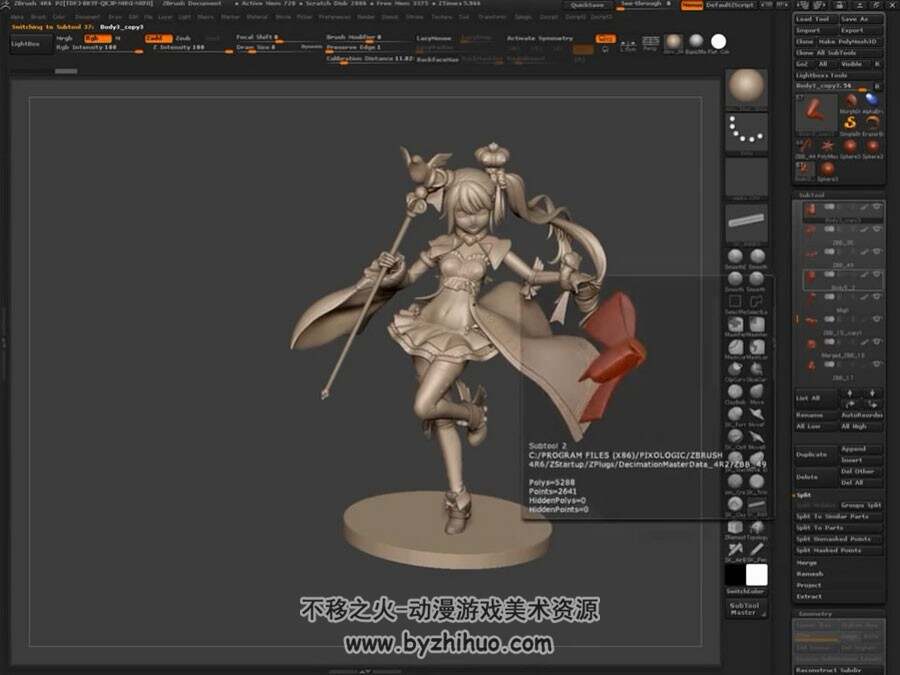The height and width of the screenshot is (675, 900).
Task: Open the empty alpha thumbnail slot
Action: [x=746, y=177]
